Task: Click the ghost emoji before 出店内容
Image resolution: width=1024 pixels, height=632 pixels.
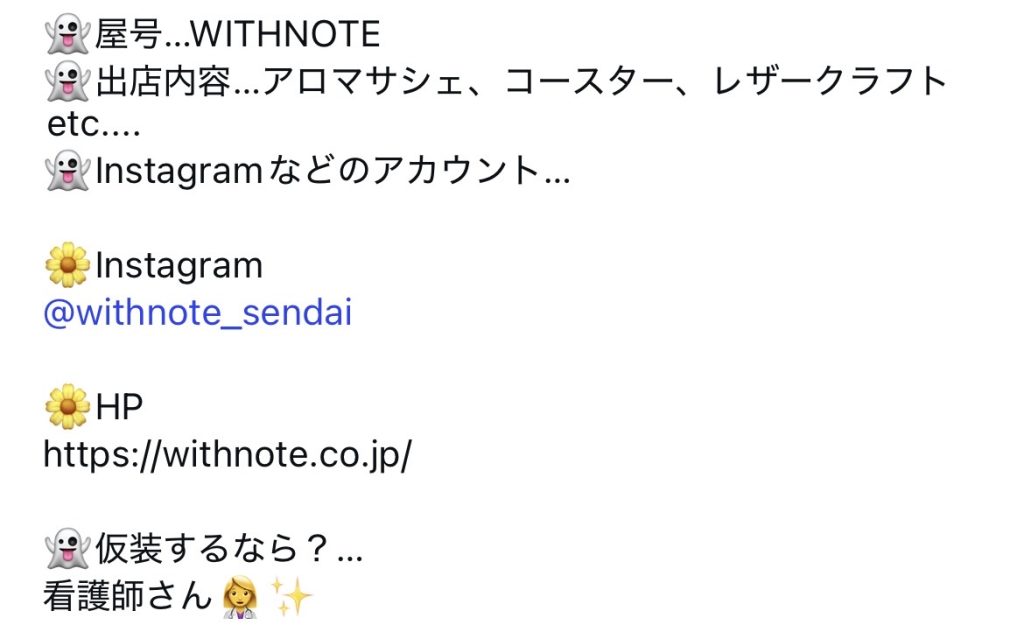Action: pos(68,81)
